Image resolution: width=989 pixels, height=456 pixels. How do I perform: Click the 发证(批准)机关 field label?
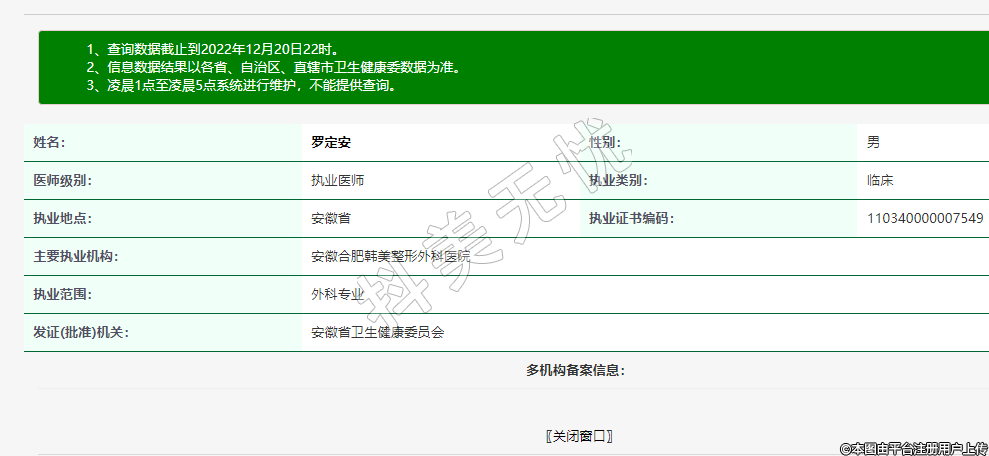pos(80,333)
